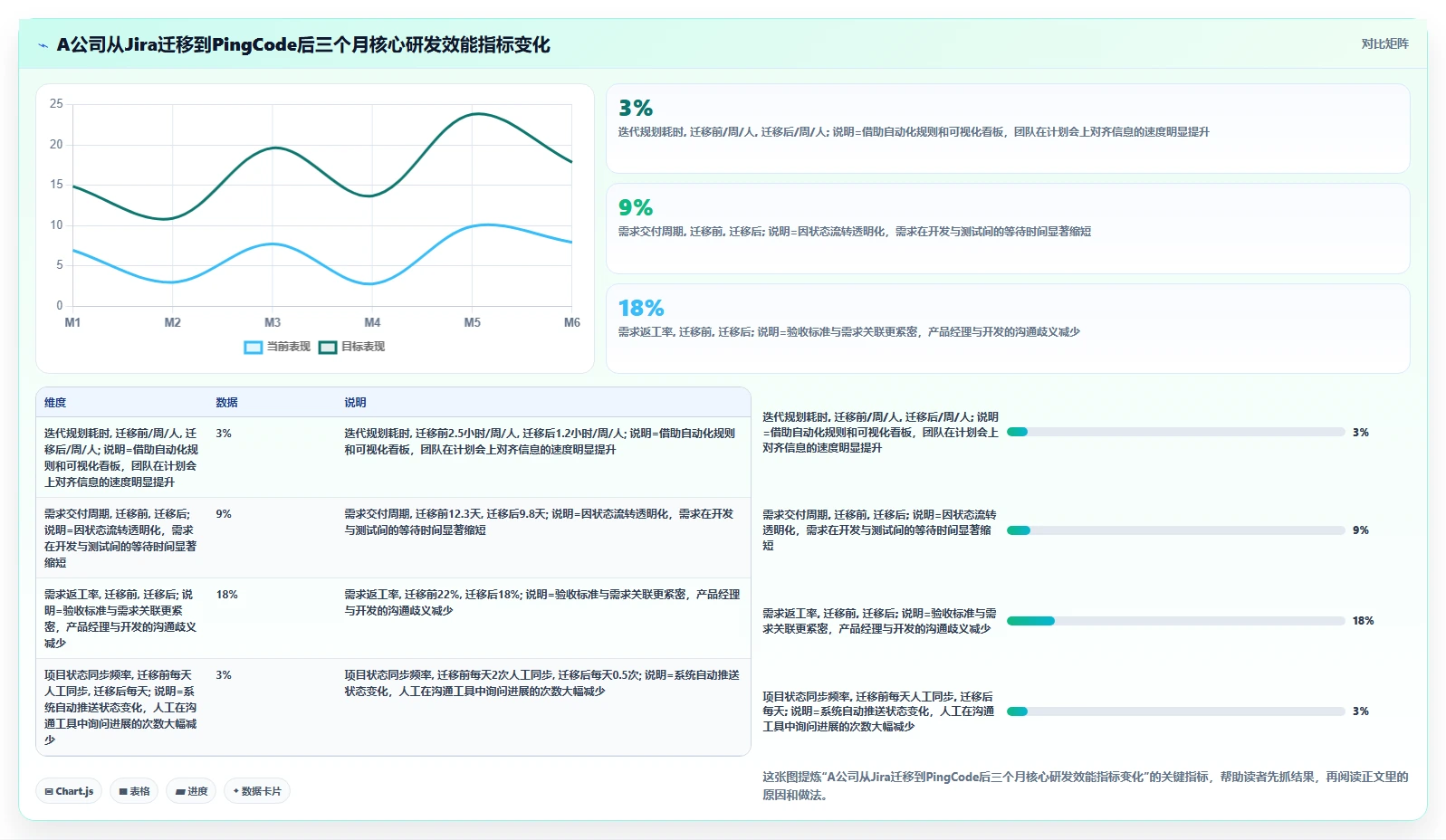The height and width of the screenshot is (840, 1446).
Task: Click the 数据卡片 chip
Action: [257, 791]
